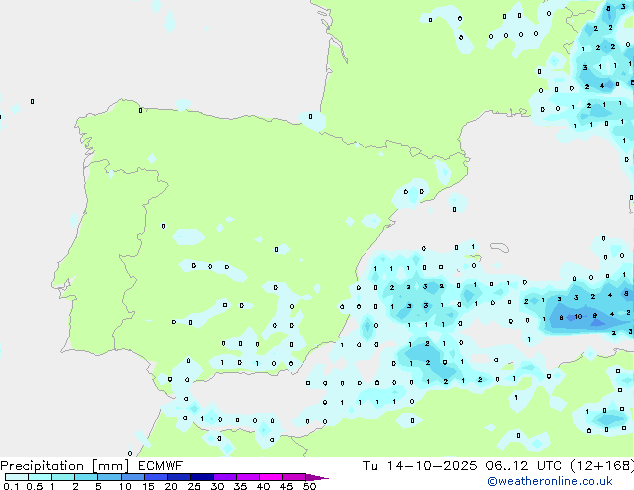Click the '50' legend scale label
This screenshot has width=634, height=490.
tap(309, 486)
